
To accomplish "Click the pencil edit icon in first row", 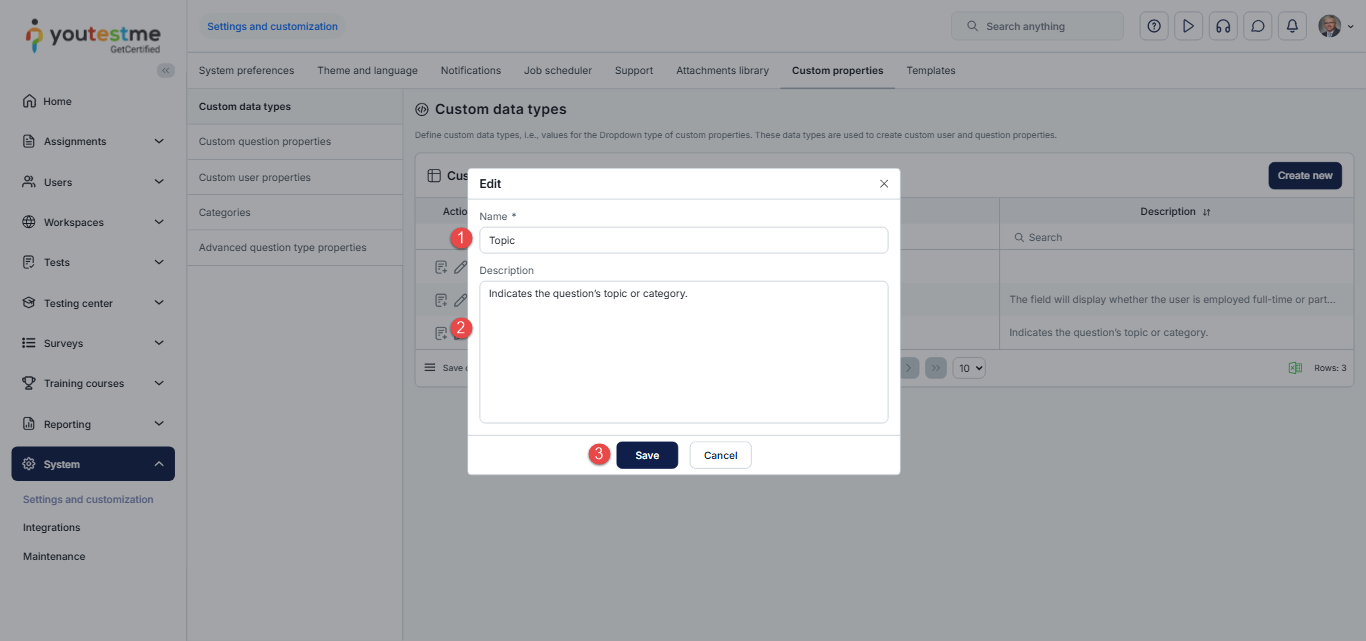I will tap(461, 267).
